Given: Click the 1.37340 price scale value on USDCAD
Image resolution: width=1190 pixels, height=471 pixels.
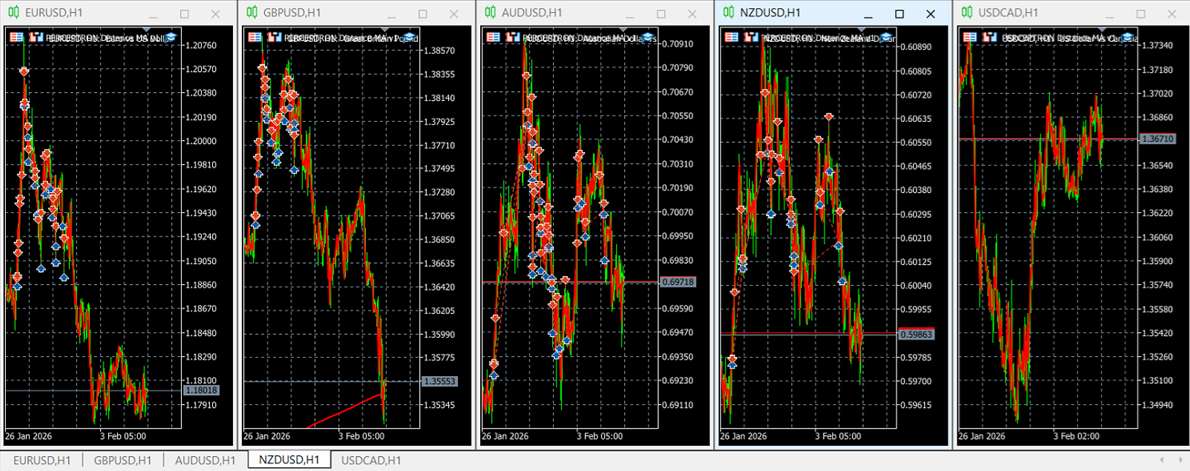Looking at the screenshot, I should point(1157,46).
